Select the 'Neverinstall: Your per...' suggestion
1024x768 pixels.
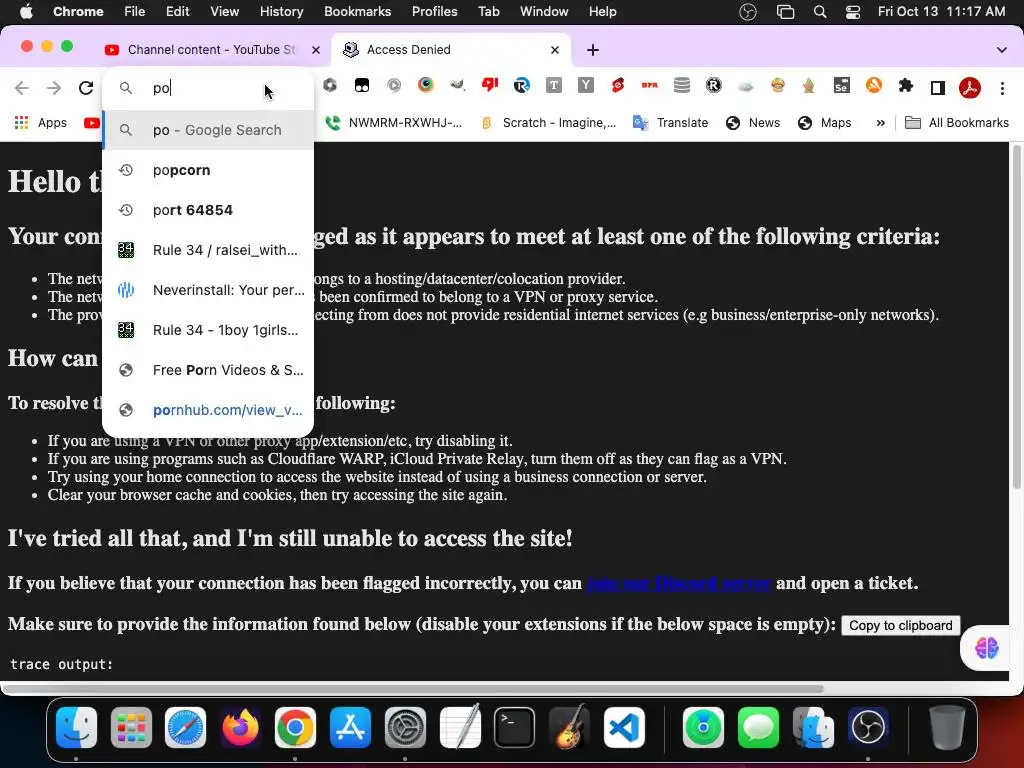208,290
